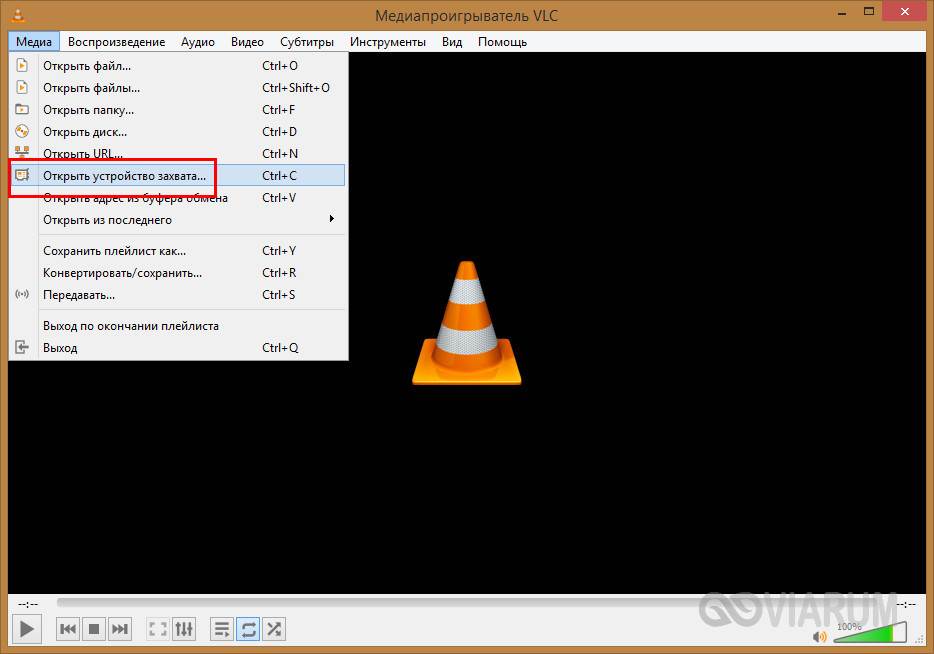Show the playlist via playlist icon
934x654 pixels.
(222, 629)
